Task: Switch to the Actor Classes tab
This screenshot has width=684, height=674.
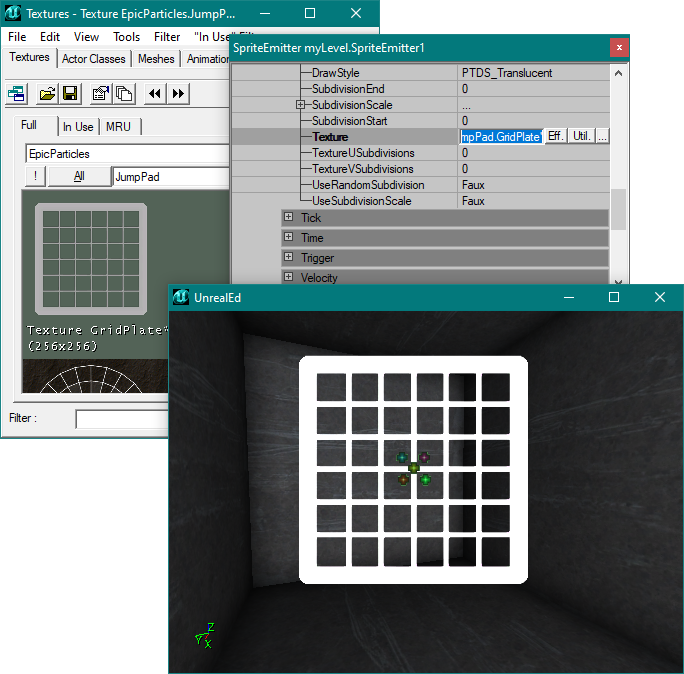Action: coord(94,59)
